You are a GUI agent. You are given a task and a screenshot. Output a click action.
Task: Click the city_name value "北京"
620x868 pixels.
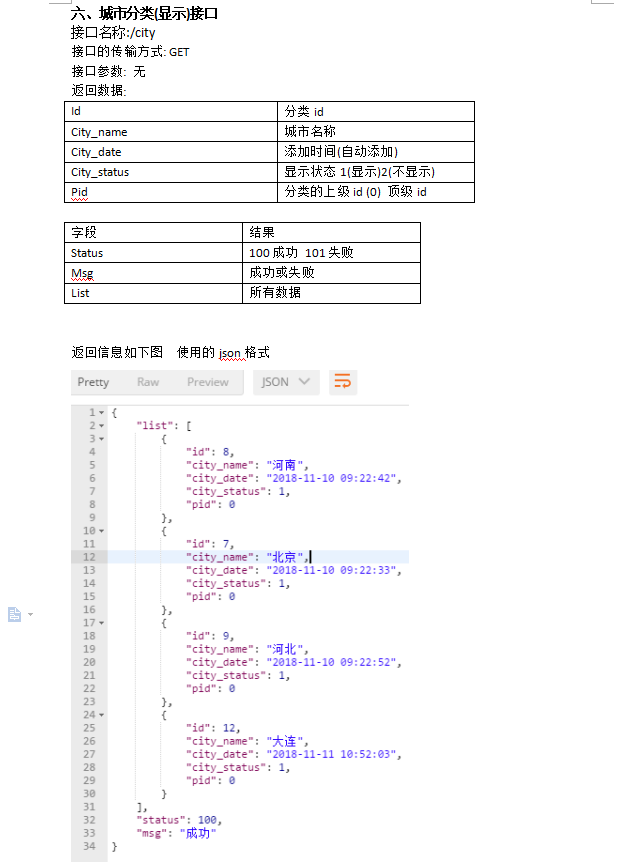285,557
